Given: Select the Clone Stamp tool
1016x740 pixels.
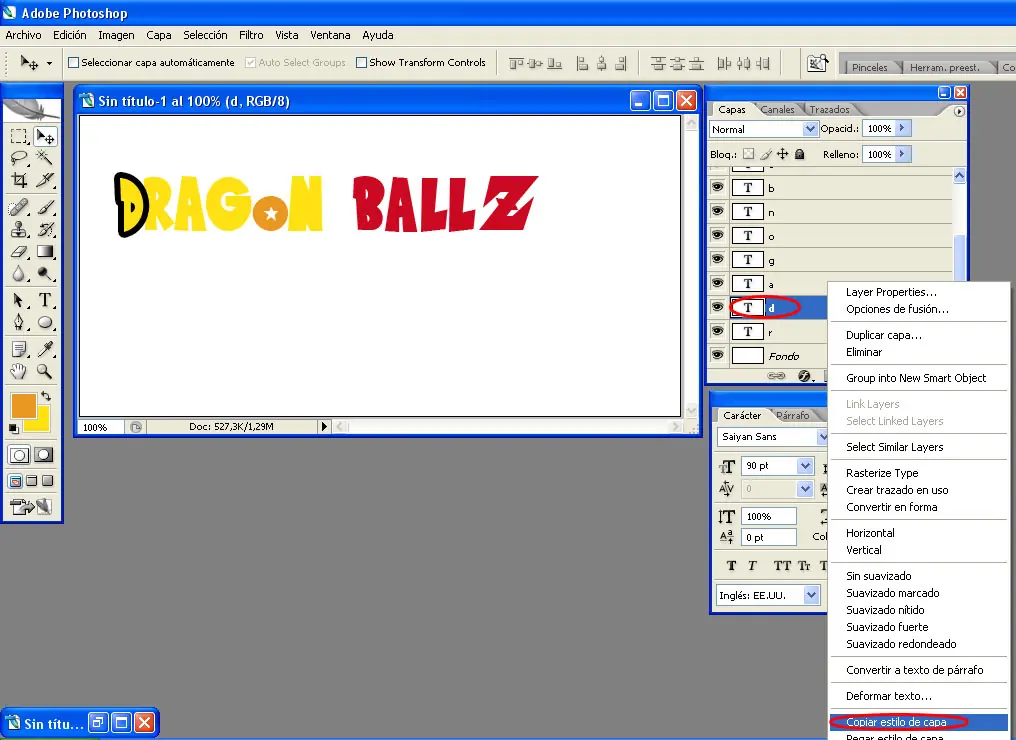Looking at the screenshot, I should tap(19, 229).
